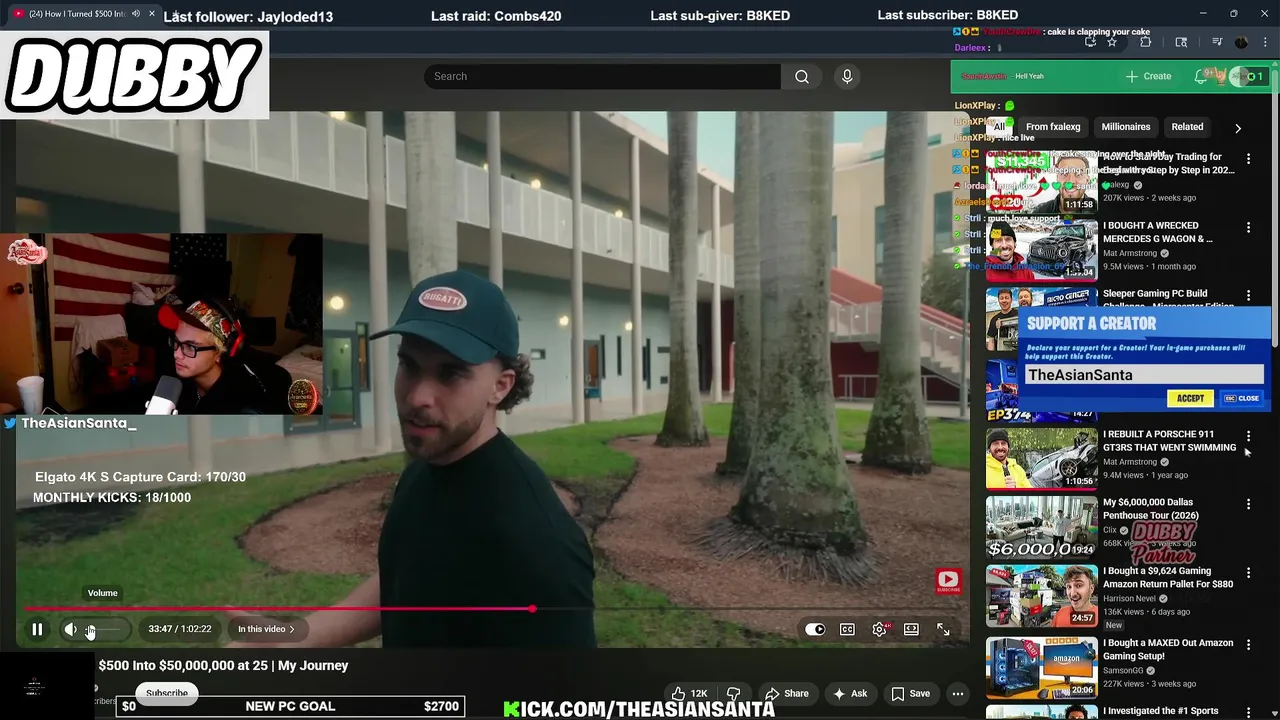Click the 'SamsonGG' channel name
Viewport: 1280px width, 720px height.
(1122, 670)
